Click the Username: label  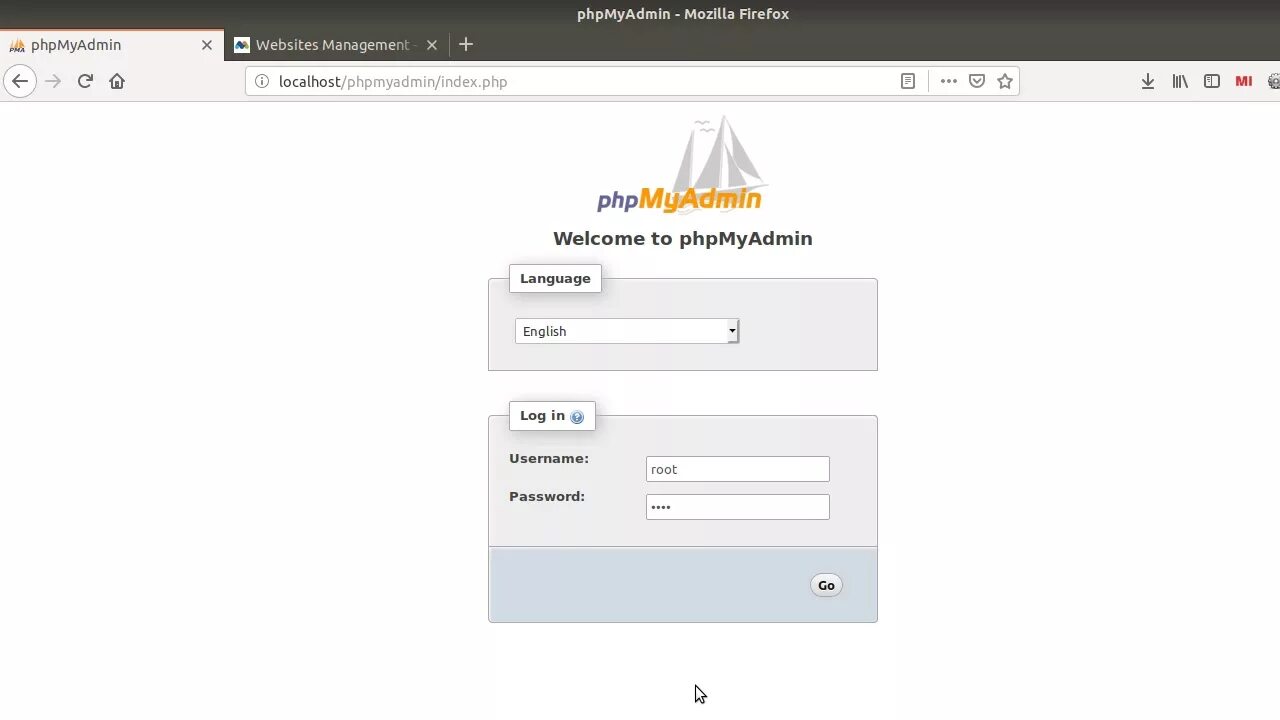tap(549, 458)
